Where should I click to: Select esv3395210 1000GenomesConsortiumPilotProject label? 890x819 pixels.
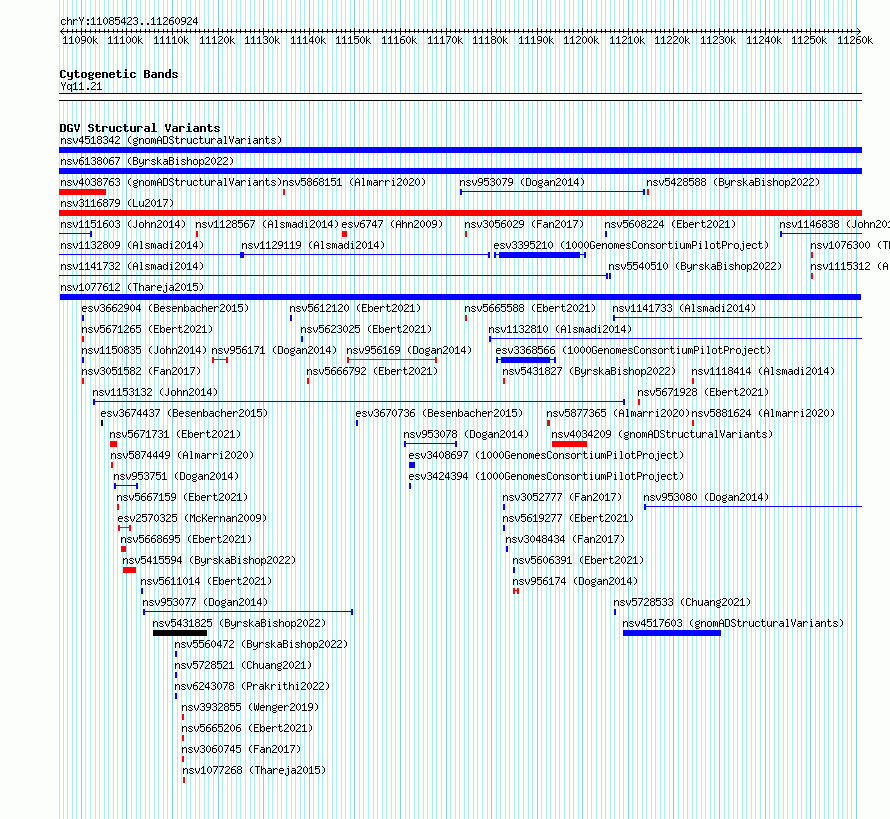[x=631, y=245]
